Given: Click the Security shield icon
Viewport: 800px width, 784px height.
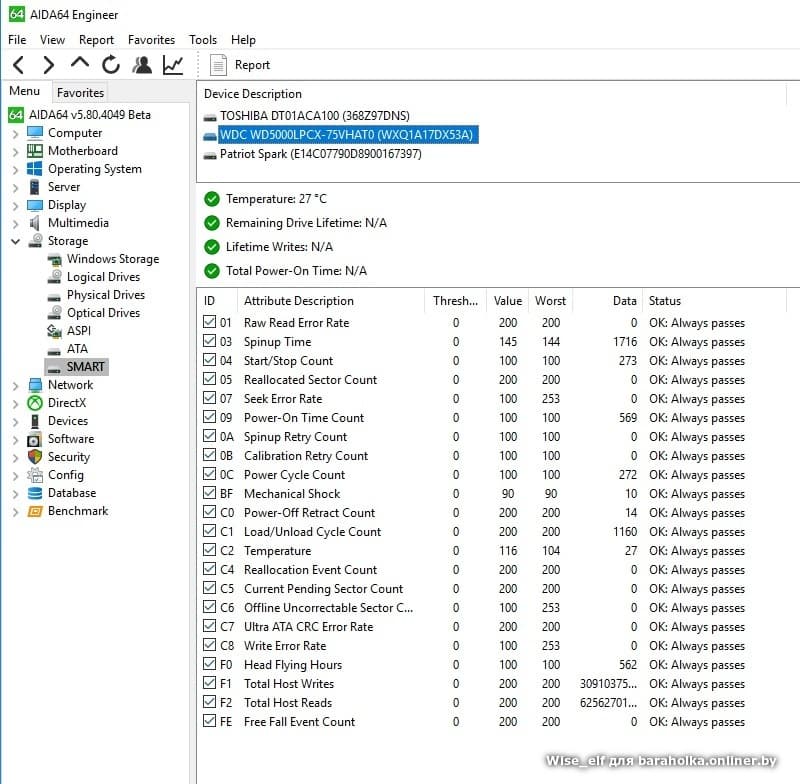Looking at the screenshot, I should (35, 457).
